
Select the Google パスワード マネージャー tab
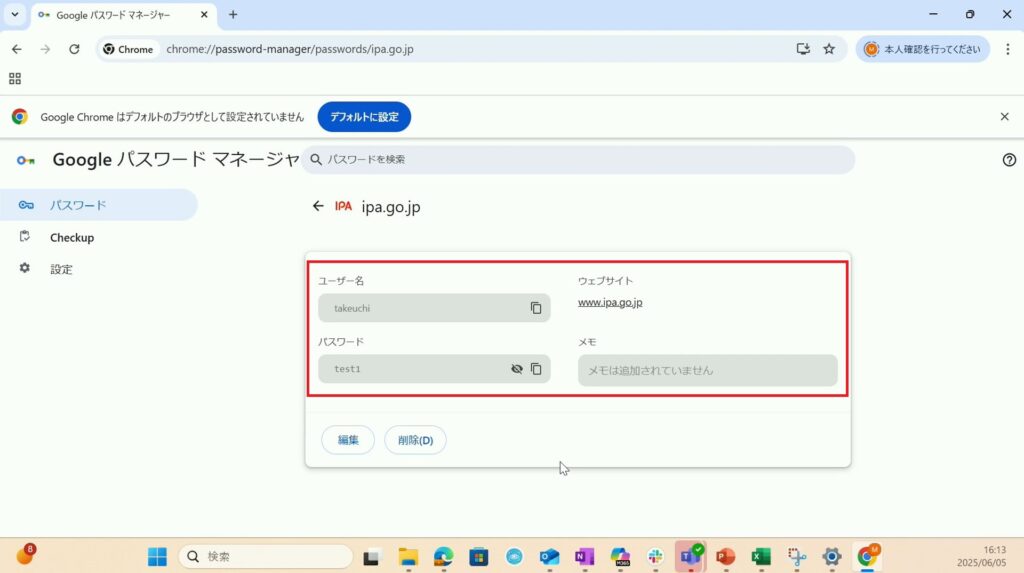[x=124, y=15]
